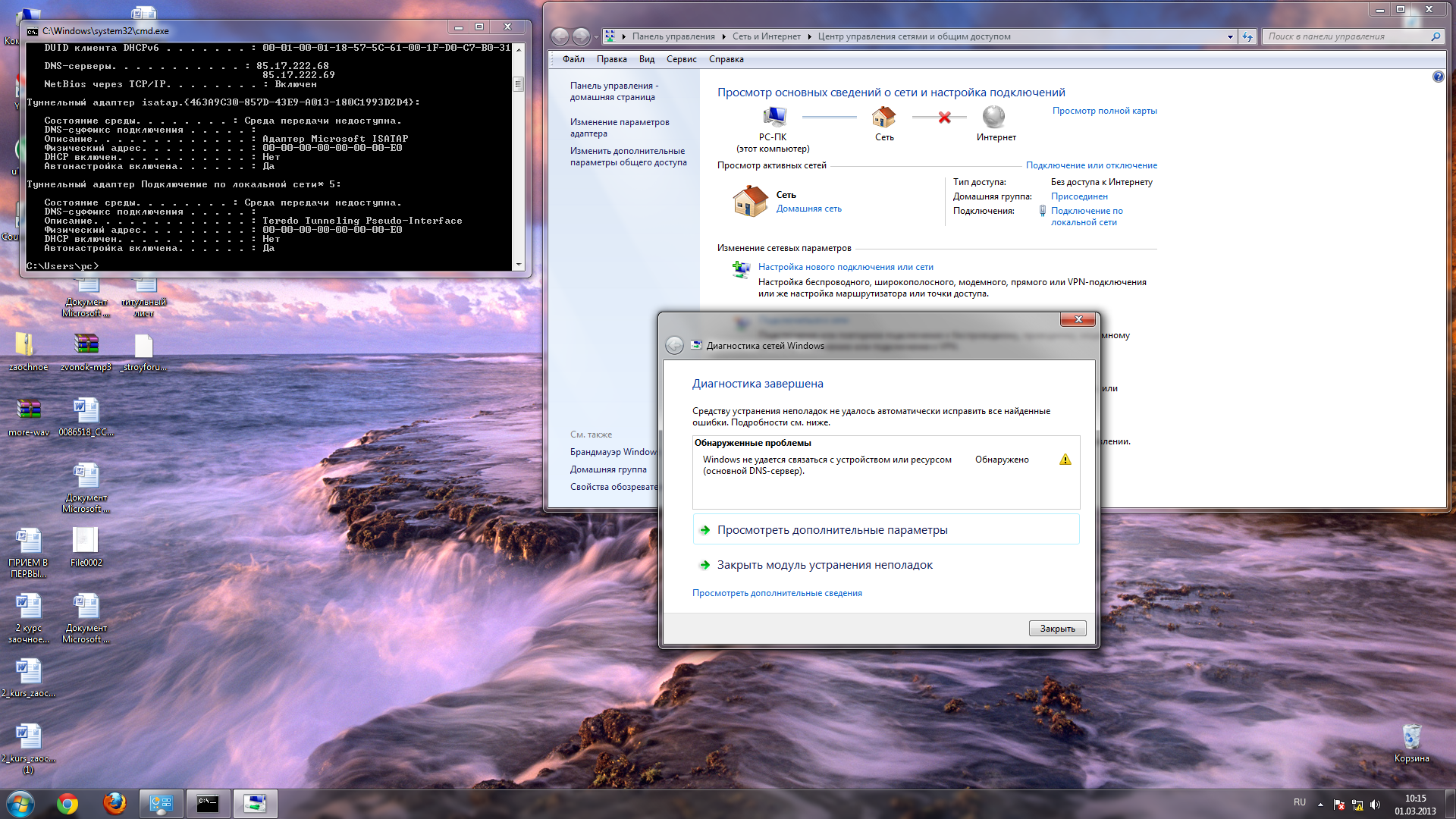Select File0002 icon on desktop

[86, 547]
